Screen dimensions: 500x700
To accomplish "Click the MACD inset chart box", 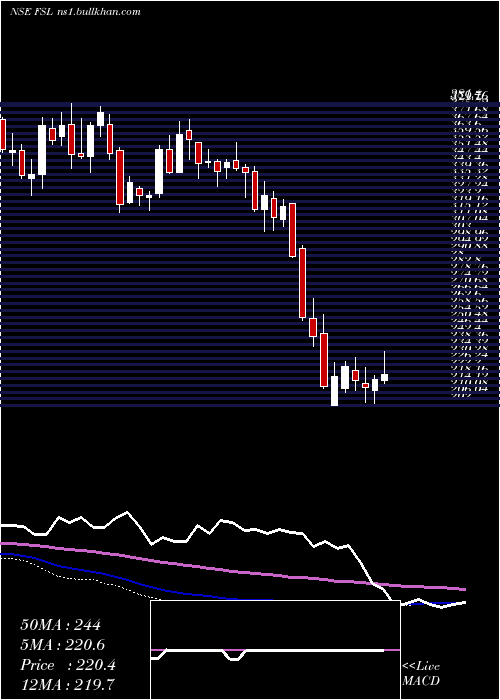I will pyautogui.click(x=275, y=650).
